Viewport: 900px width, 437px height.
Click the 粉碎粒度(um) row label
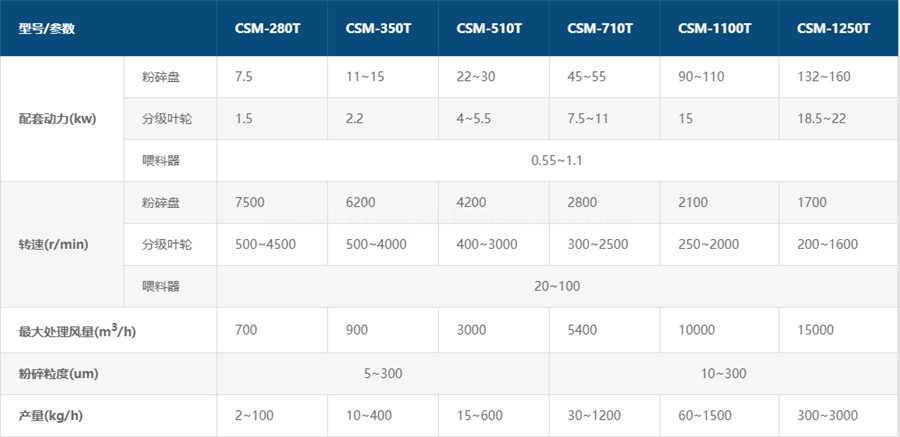(58, 373)
